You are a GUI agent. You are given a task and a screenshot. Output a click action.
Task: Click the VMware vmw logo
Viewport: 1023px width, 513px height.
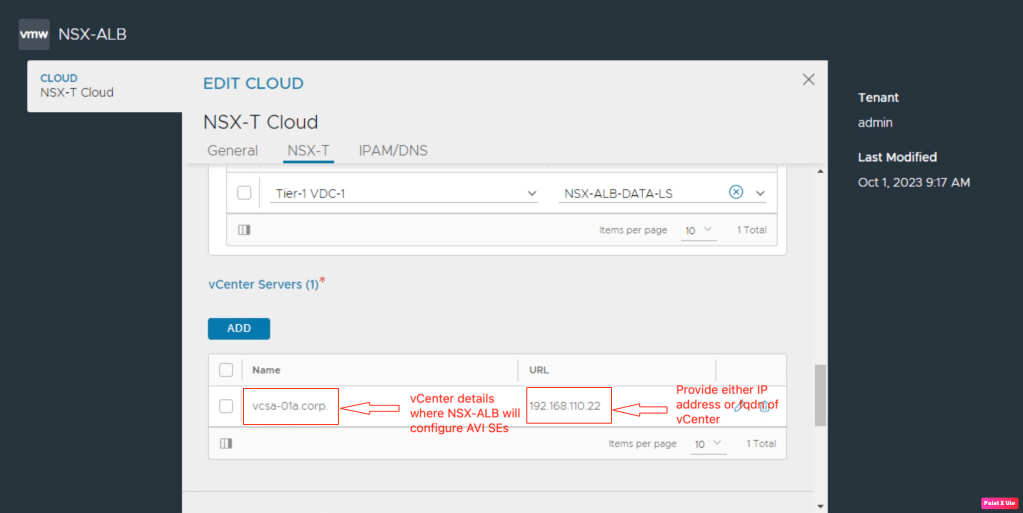[x=34, y=34]
